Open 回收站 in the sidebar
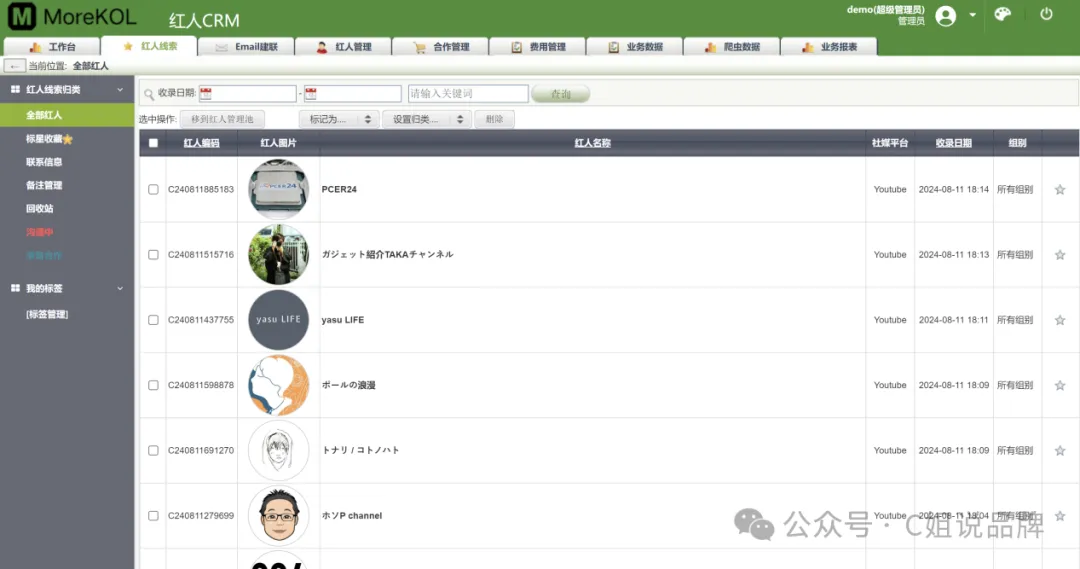This screenshot has width=1080, height=569. [x=39, y=209]
